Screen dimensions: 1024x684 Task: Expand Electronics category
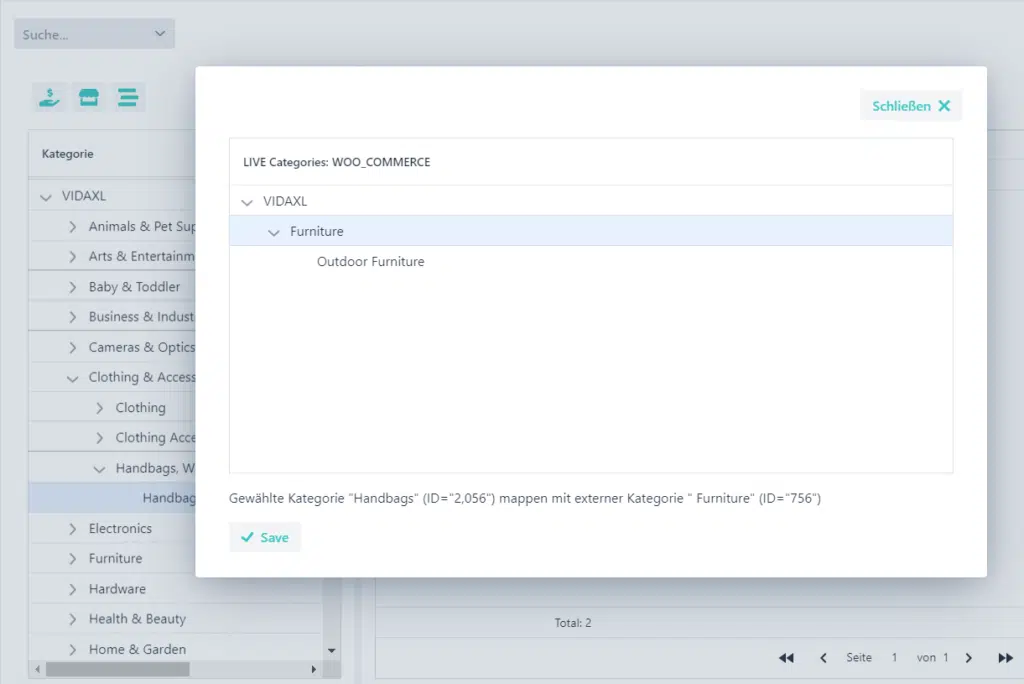[x=72, y=529]
